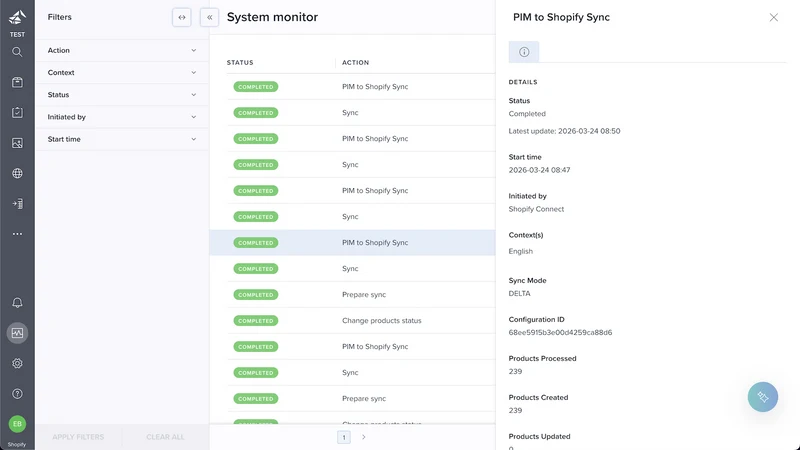The width and height of the screenshot is (800, 450).
Task: Close the PIM to Shopify Sync details panel
Action: (x=773, y=17)
